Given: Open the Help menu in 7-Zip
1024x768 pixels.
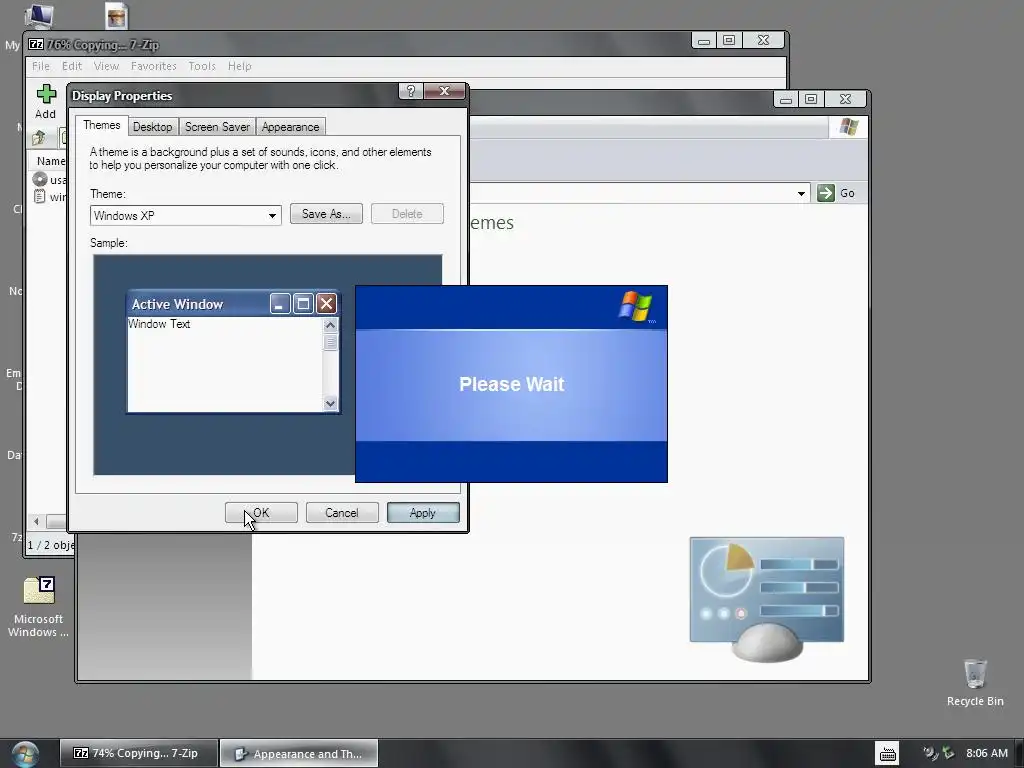Looking at the screenshot, I should tap(240, 66).
